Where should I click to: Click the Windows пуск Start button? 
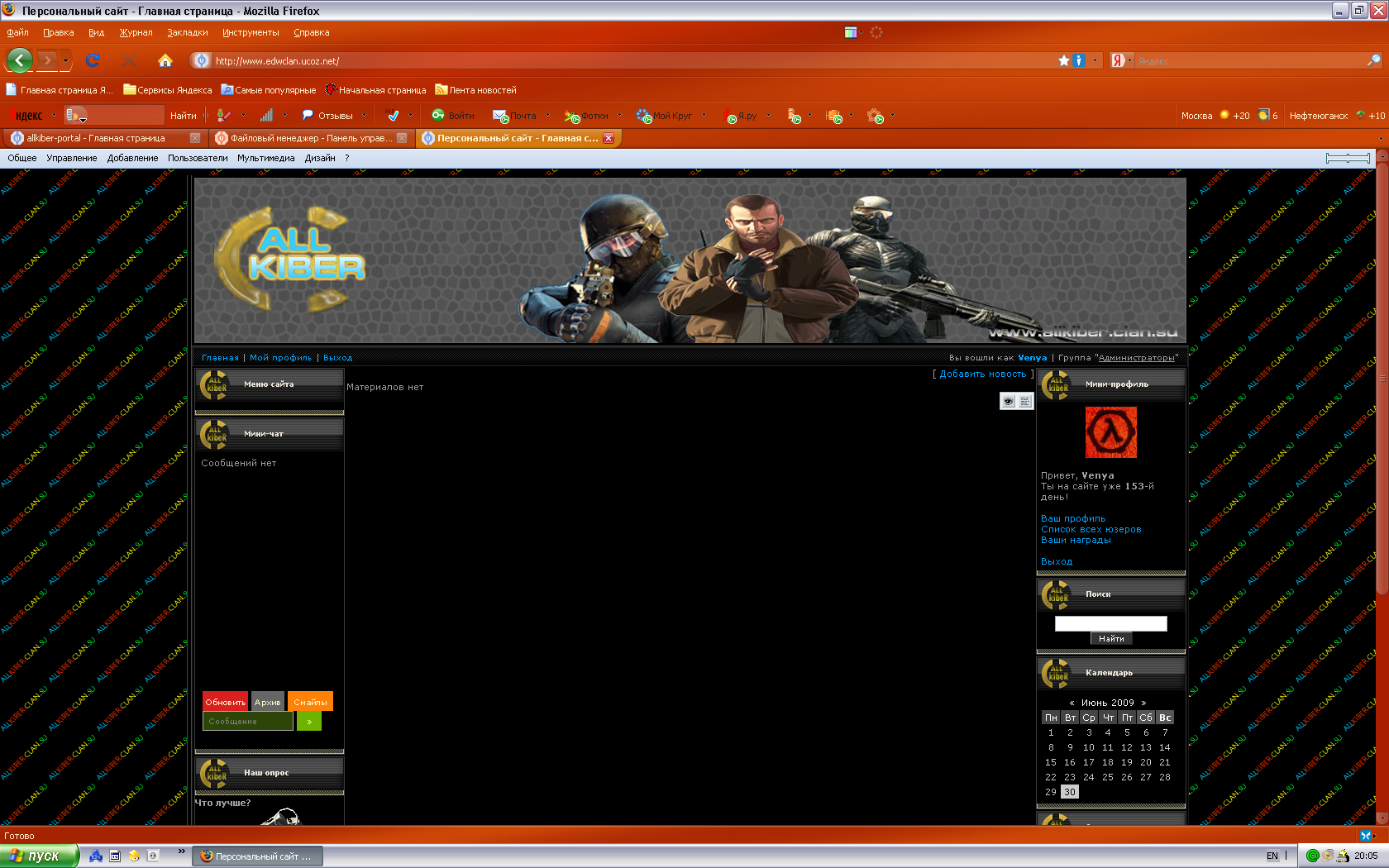[39, 856]
